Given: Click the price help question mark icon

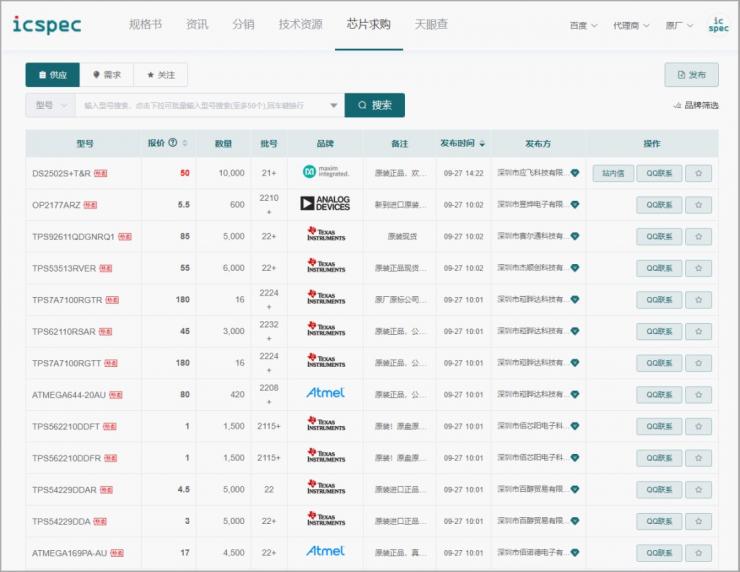Looking at the screenshot, I should [x=172, y=143].
